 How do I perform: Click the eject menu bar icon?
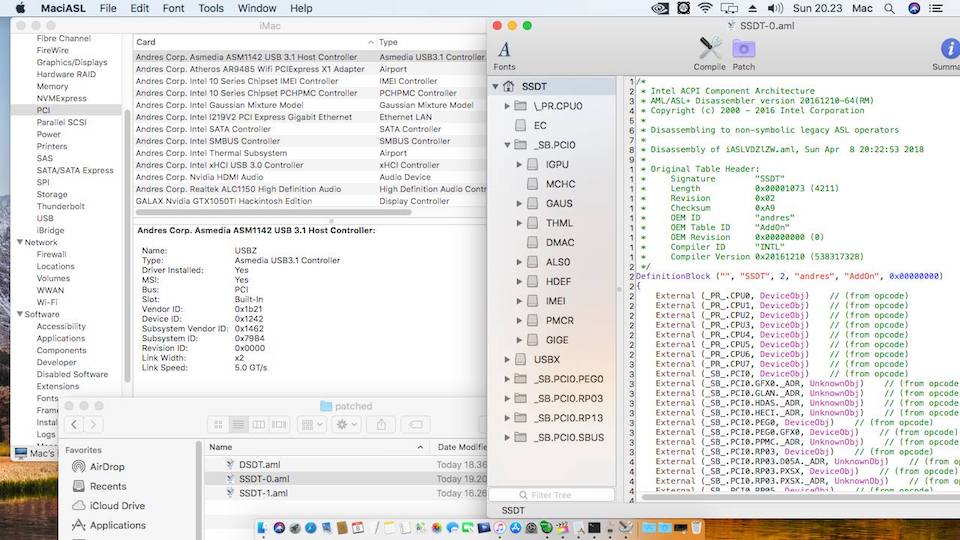point(752,9)
